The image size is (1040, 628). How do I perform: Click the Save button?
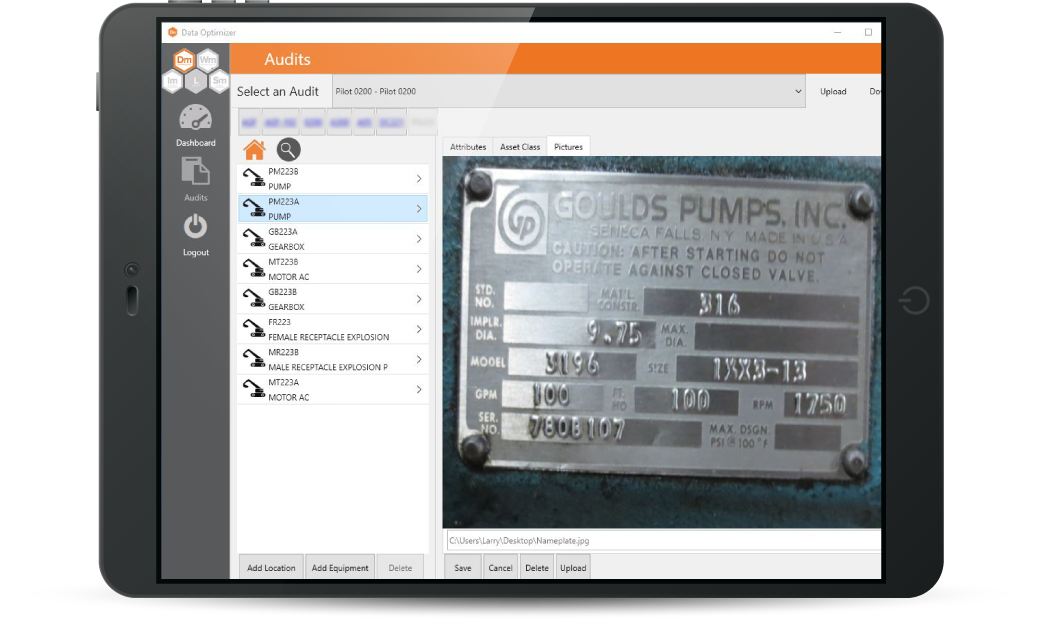pyautogui.click(x=463, y=568)
